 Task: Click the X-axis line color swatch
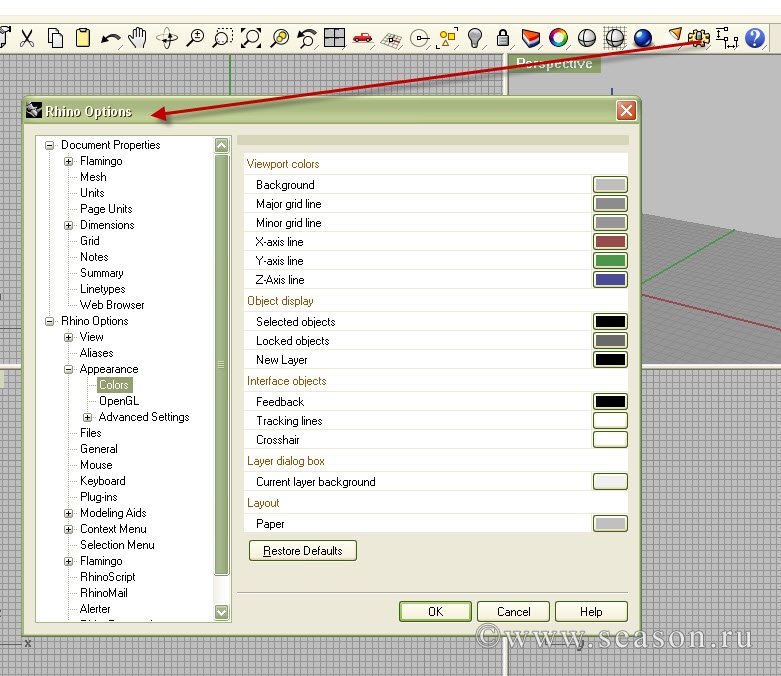click(610, 242)
